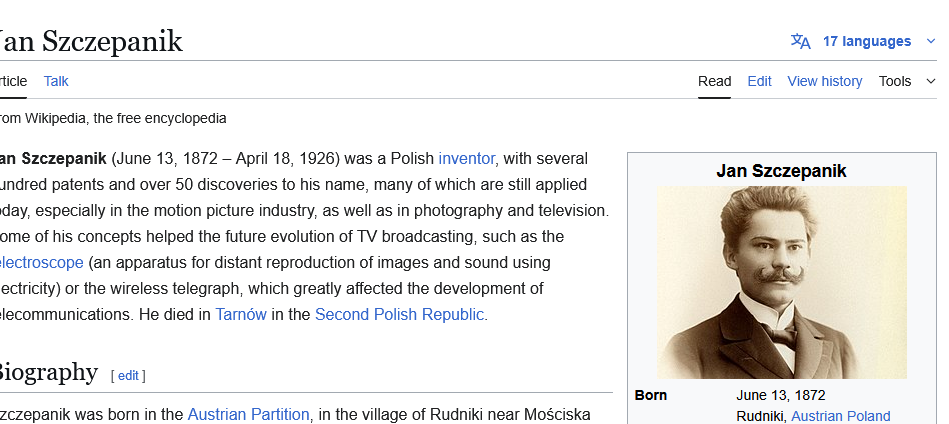Viewport: 949px width, 424px height.
Task: Open the telectroscope link
Action: coord(41,263)
